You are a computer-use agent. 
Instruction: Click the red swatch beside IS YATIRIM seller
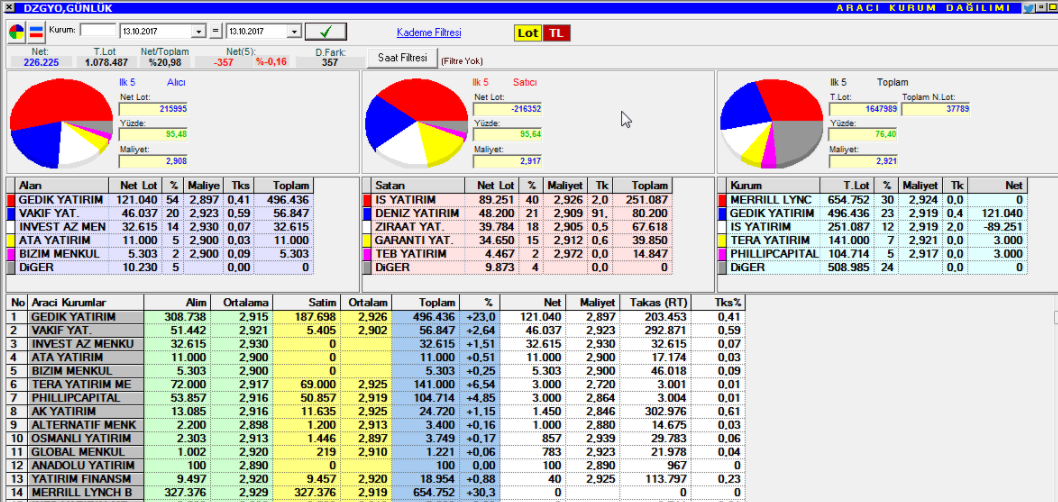coord(367,200)
